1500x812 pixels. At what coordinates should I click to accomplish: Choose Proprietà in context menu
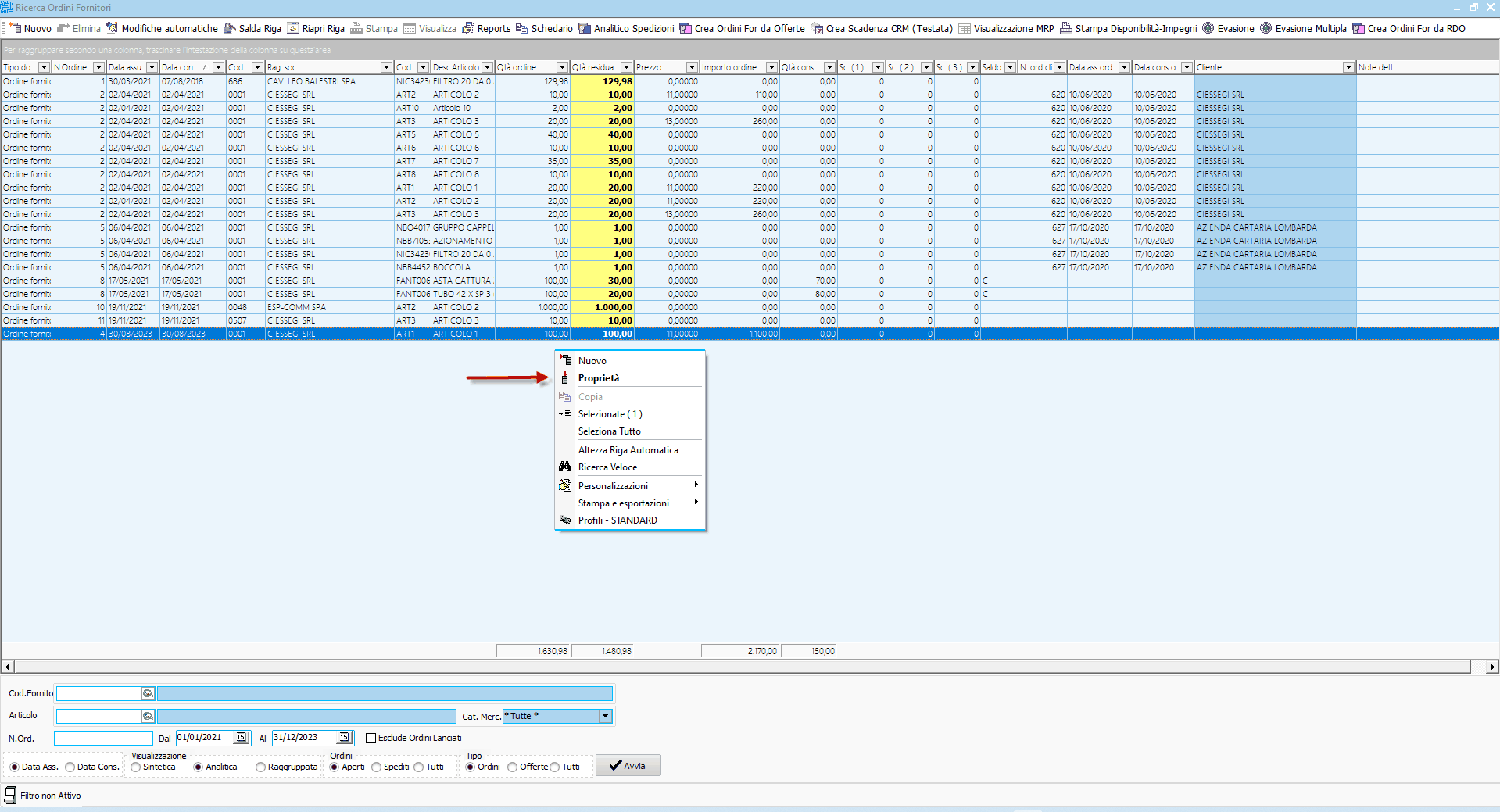click(x=630, y=377)
